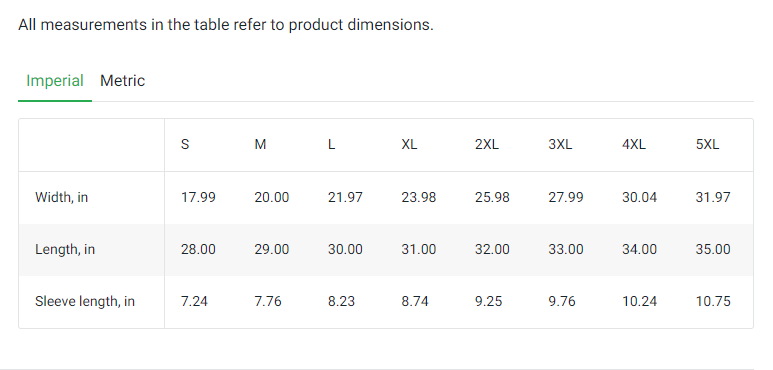Click width value 17.99 for size S

[x=198, y=198]
